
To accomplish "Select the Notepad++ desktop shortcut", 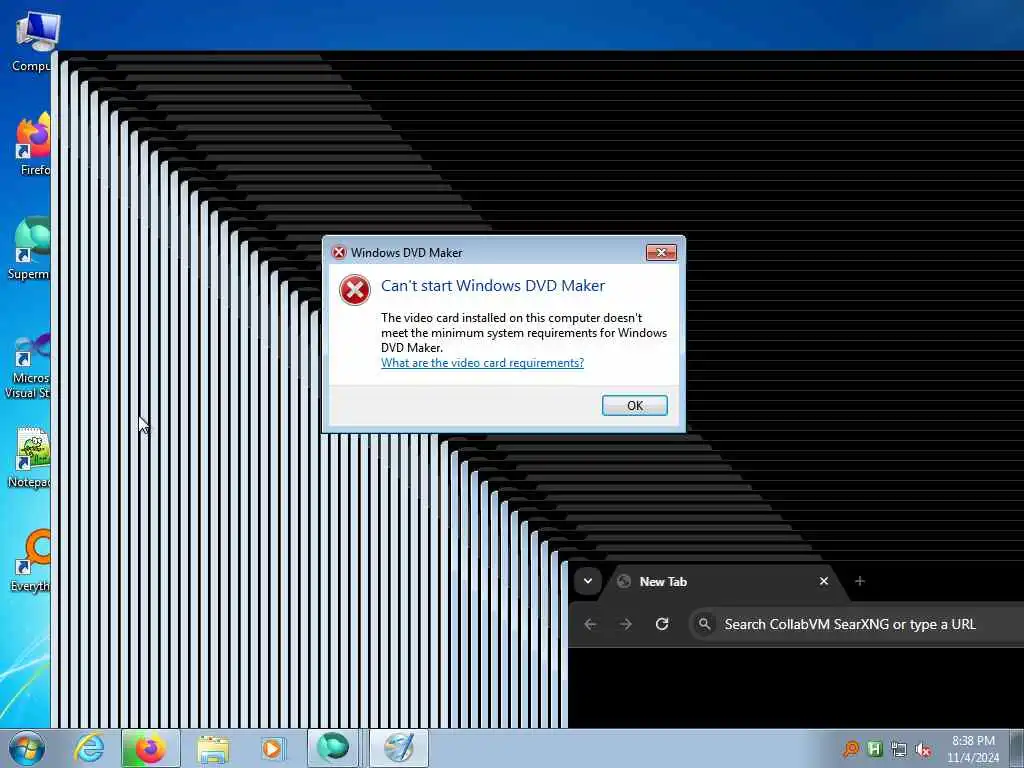I will point(29,457).
